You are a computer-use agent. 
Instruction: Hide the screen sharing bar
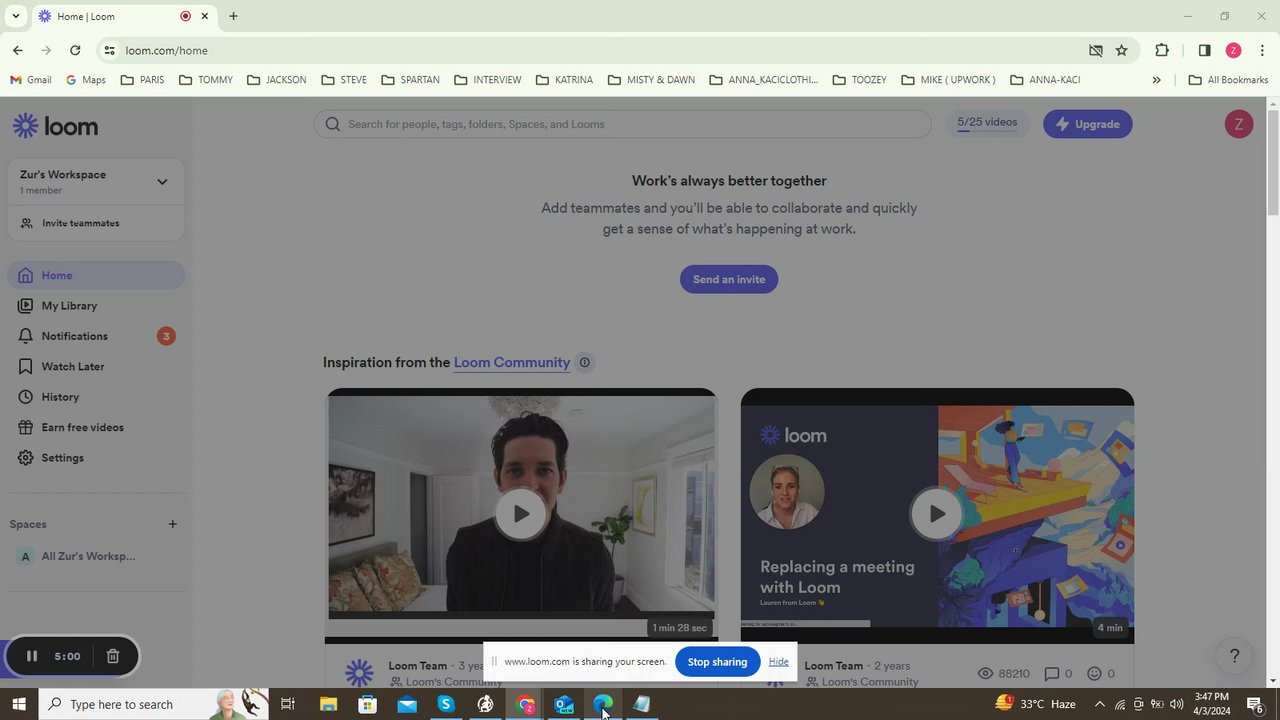(x=779, y=662)
